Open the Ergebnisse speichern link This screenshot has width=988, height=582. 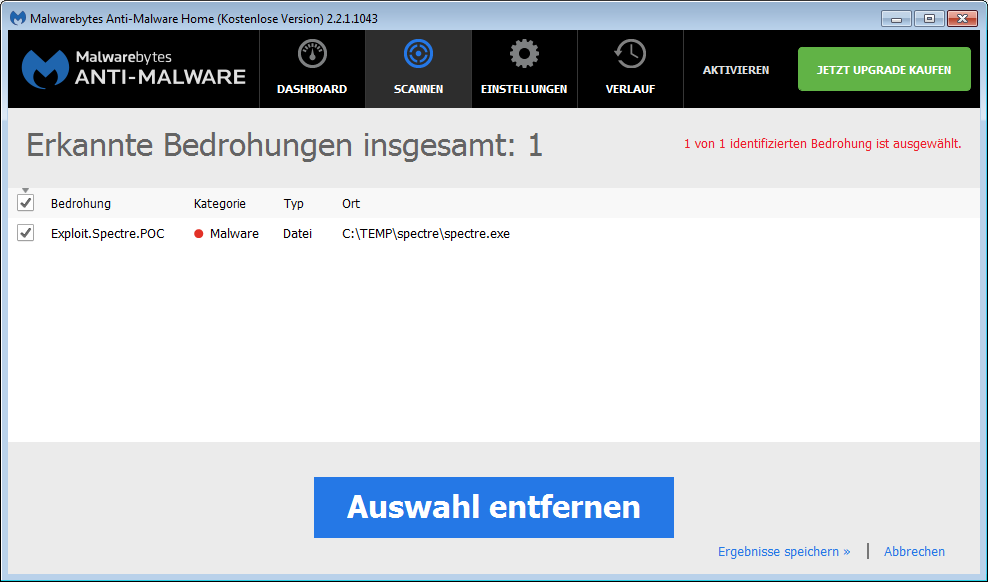pyautogui.click(x=784, y=551)
